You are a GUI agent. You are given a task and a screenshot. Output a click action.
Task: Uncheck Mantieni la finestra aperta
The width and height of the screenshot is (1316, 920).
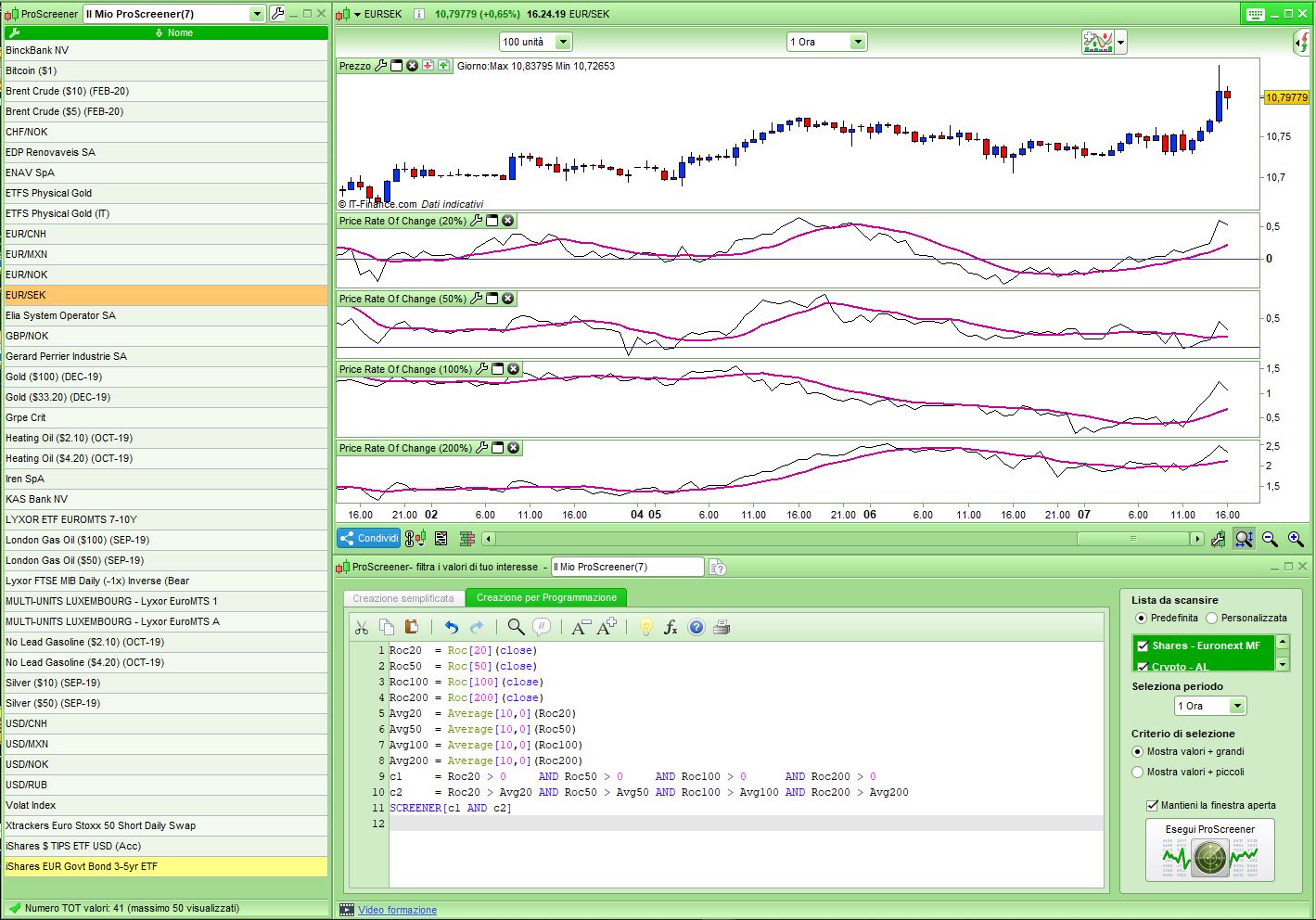click(1152, 806)
